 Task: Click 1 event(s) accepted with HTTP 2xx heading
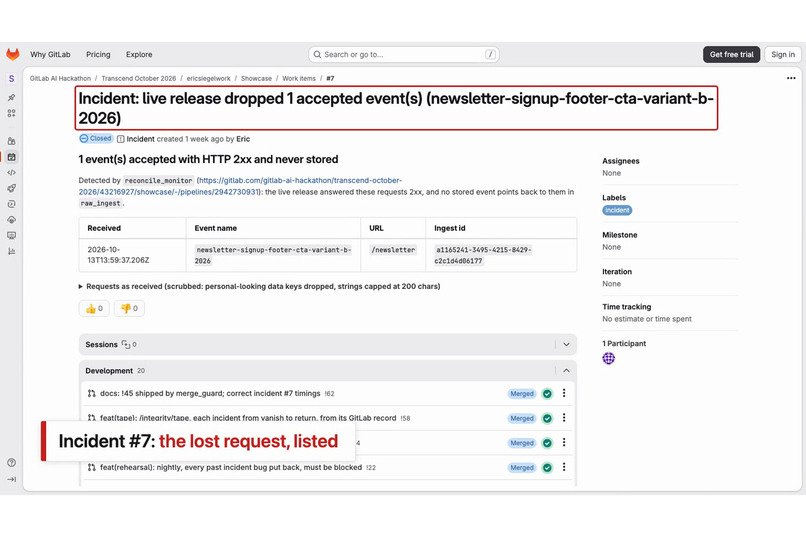point(208,159)
